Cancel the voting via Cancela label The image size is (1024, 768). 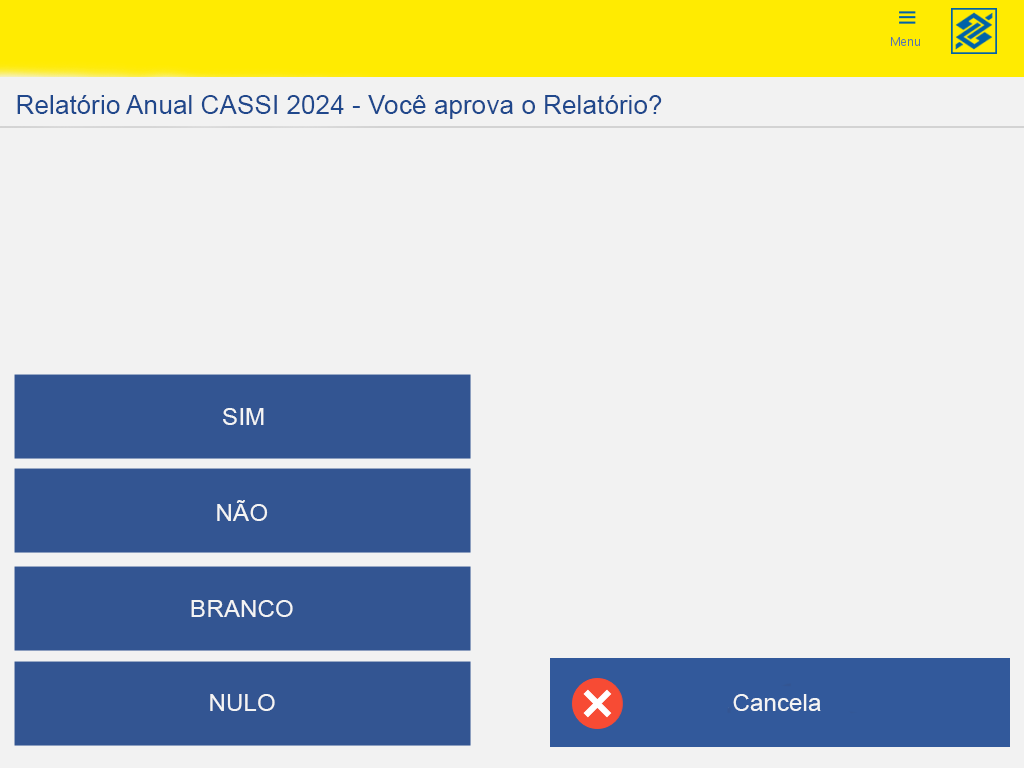coord(776,703)
